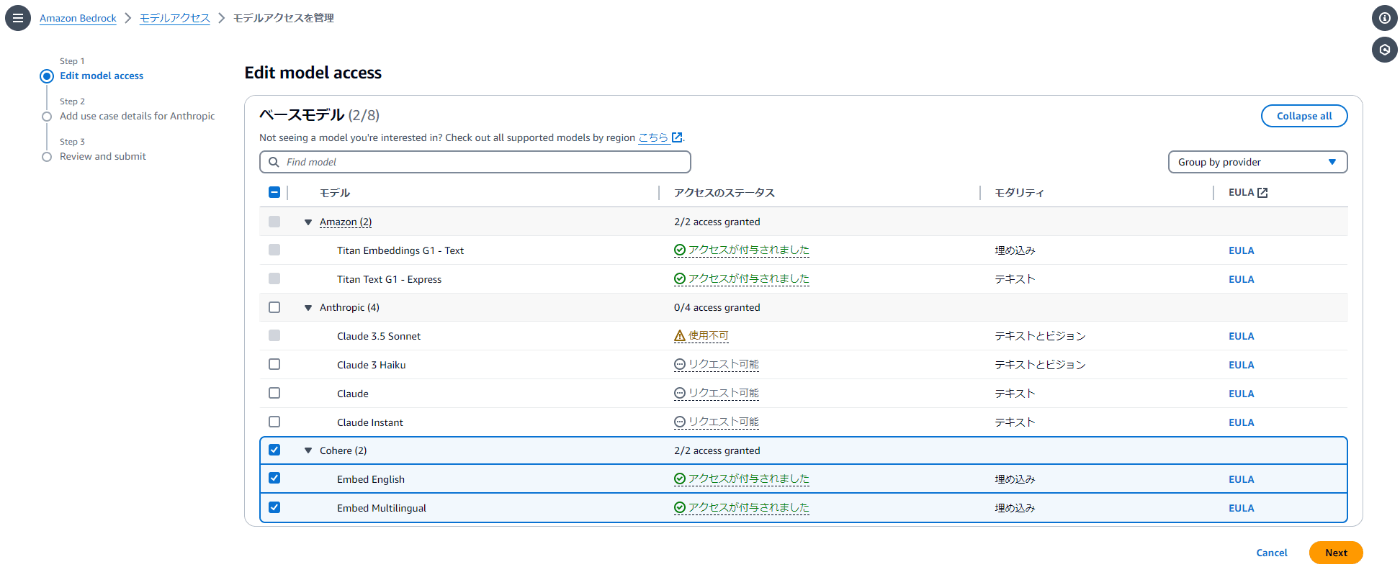Click the info panel icon at top right

(1384, 18)
